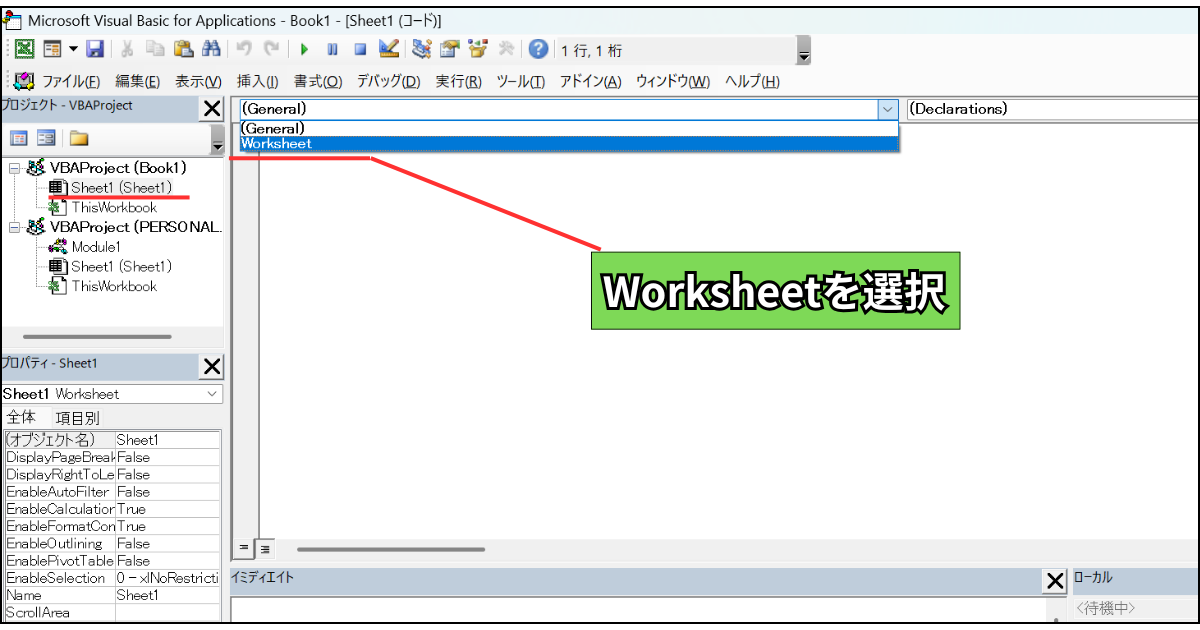Open Project Explorer from the toolbar icon
This screenshot has width=1200, height=630.
(x=421, y=49)
